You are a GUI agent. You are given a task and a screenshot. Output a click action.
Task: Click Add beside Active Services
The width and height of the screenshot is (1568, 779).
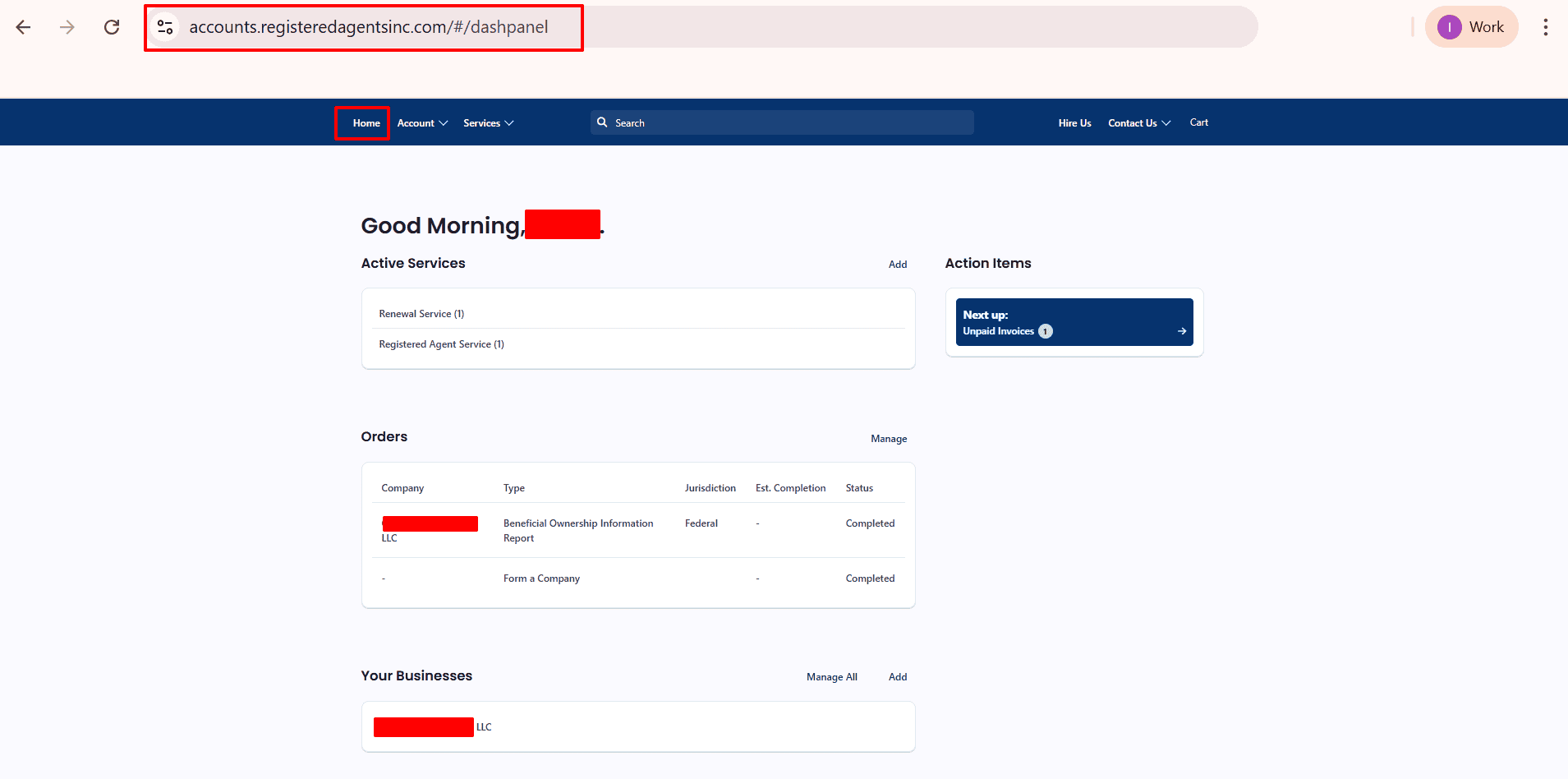point(897,264)
